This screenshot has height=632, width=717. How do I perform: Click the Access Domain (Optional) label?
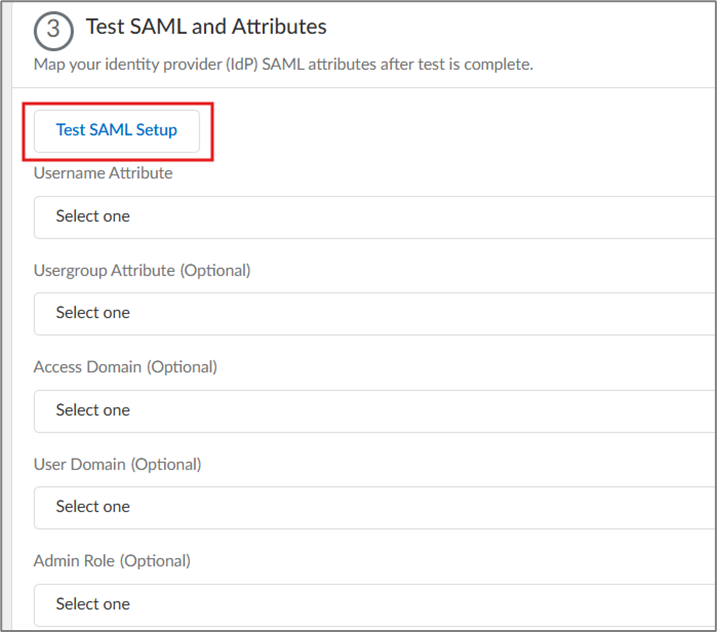[125, 367]
